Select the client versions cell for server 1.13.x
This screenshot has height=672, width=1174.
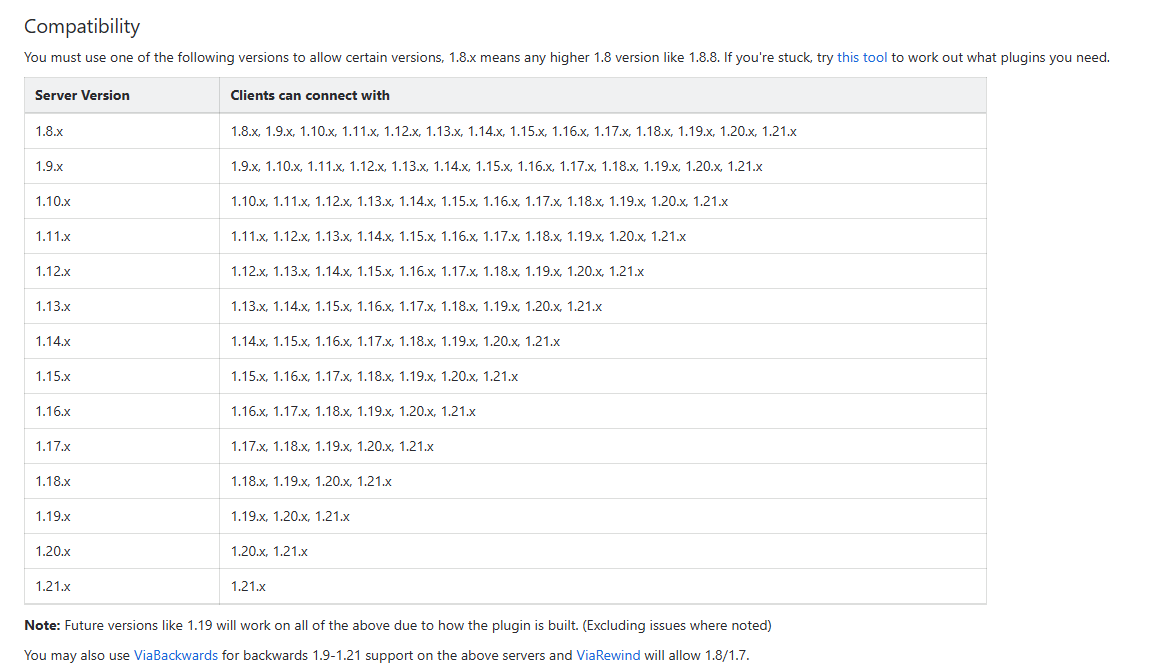point(416,306)
